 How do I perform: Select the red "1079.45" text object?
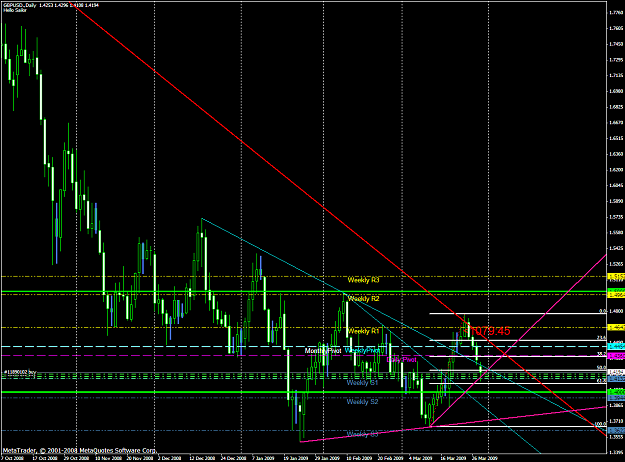(x=490, y=331)
